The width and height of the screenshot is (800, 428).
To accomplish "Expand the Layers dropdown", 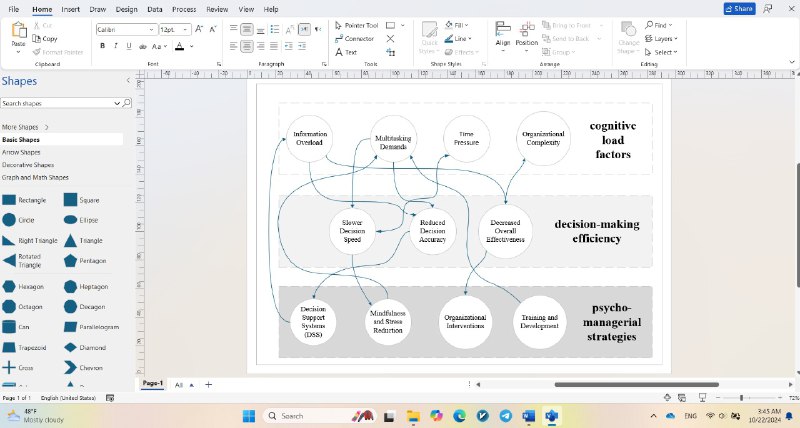I will click(661, 39).
